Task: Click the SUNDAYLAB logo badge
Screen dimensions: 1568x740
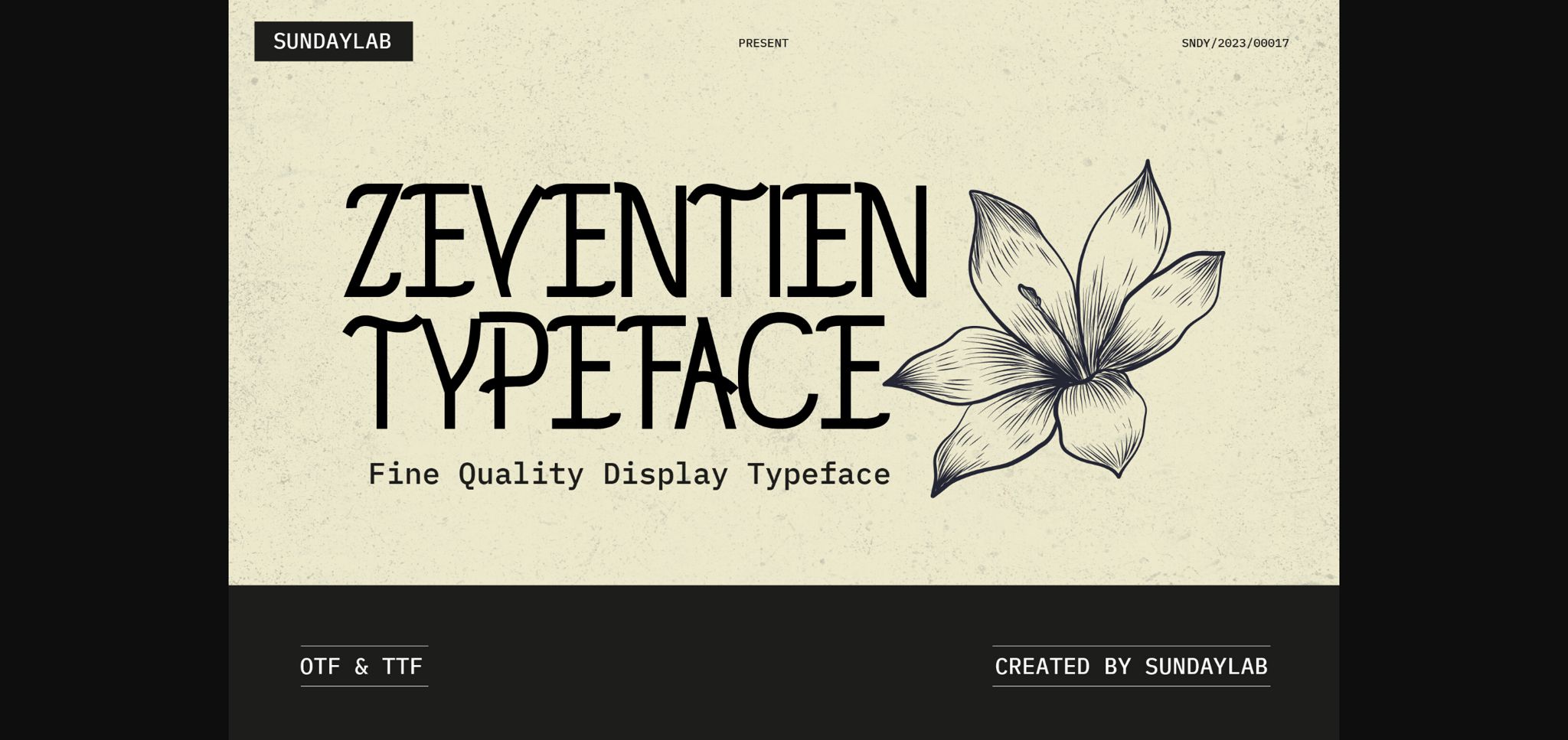Action: pos(333,41)
